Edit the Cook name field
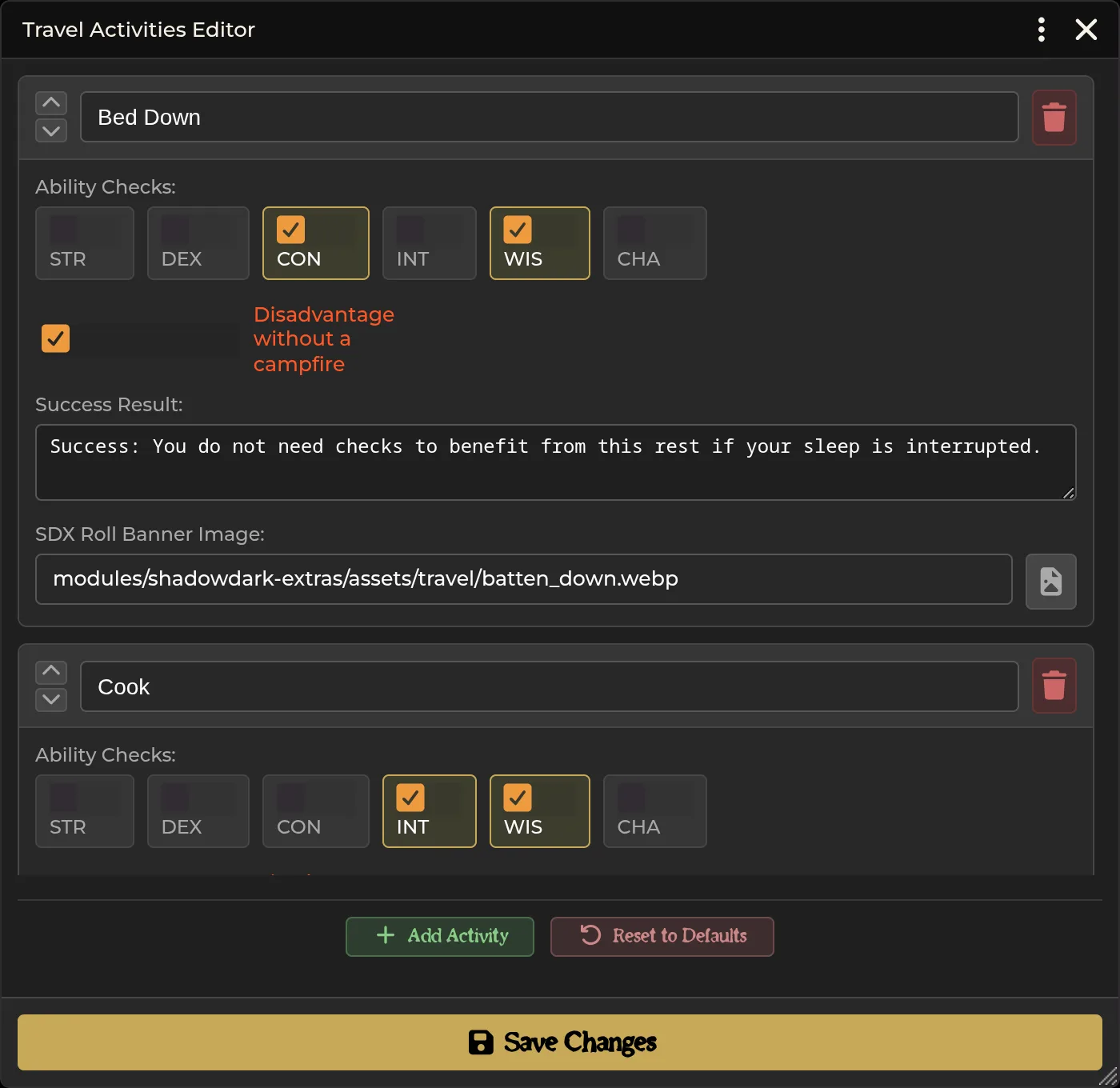The image size is (1120, 1088). coord(549,686)
